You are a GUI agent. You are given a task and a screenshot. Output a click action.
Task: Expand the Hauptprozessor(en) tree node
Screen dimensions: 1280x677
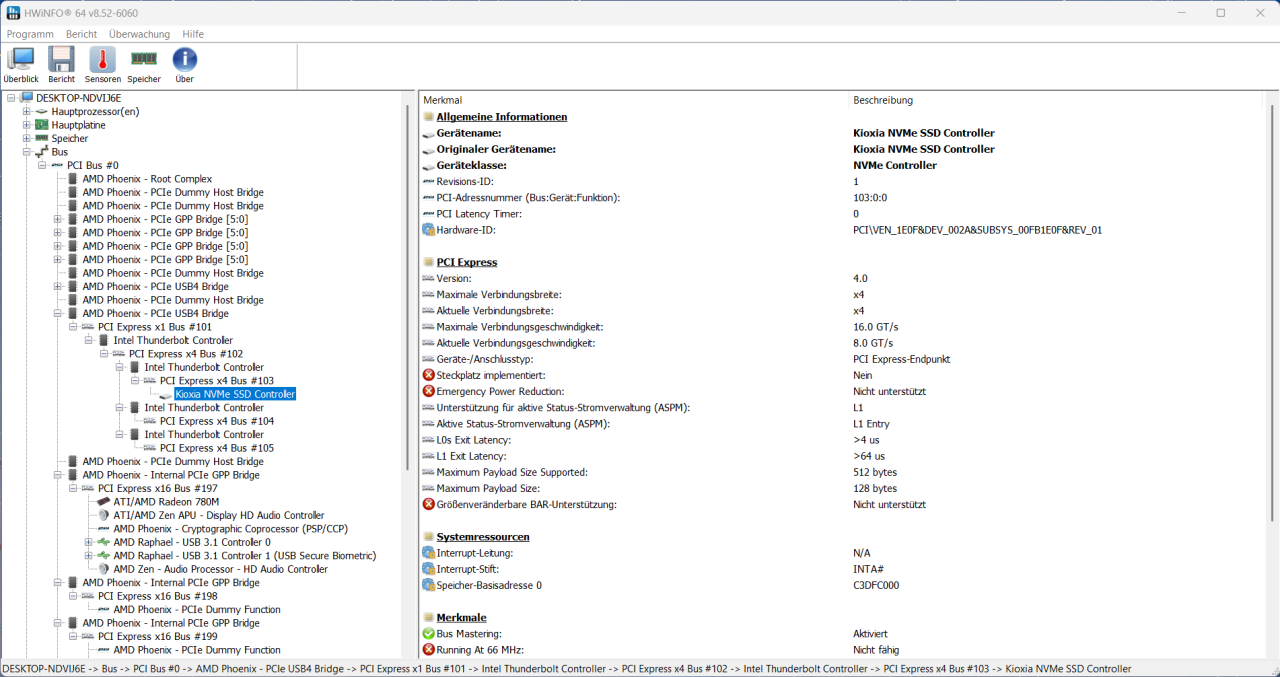27,111
